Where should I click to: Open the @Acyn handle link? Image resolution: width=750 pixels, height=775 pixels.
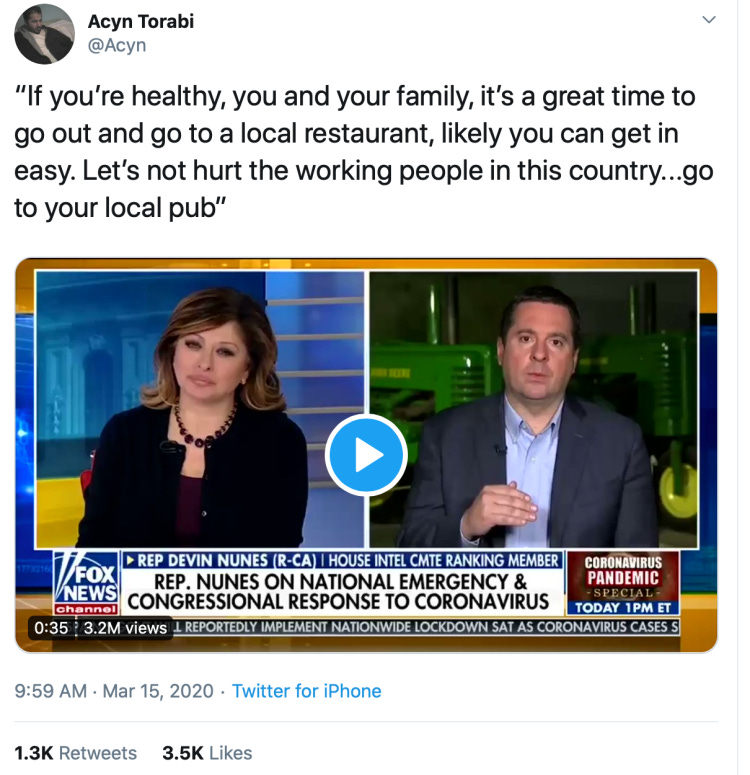click(x=117, y=45)
